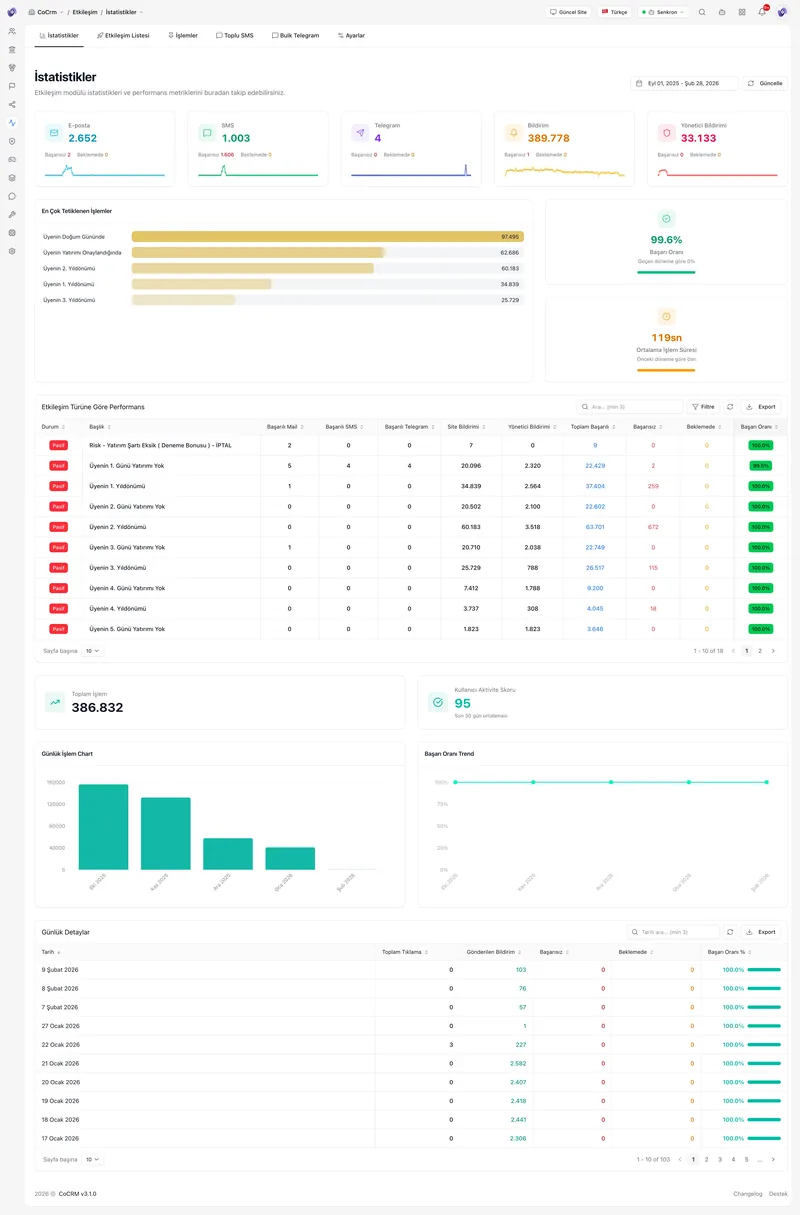Image resolution: width=800 pixels, height=1215 pixels.
Task: Open the chat bubble sidebar icon
Action: [12, 196]
